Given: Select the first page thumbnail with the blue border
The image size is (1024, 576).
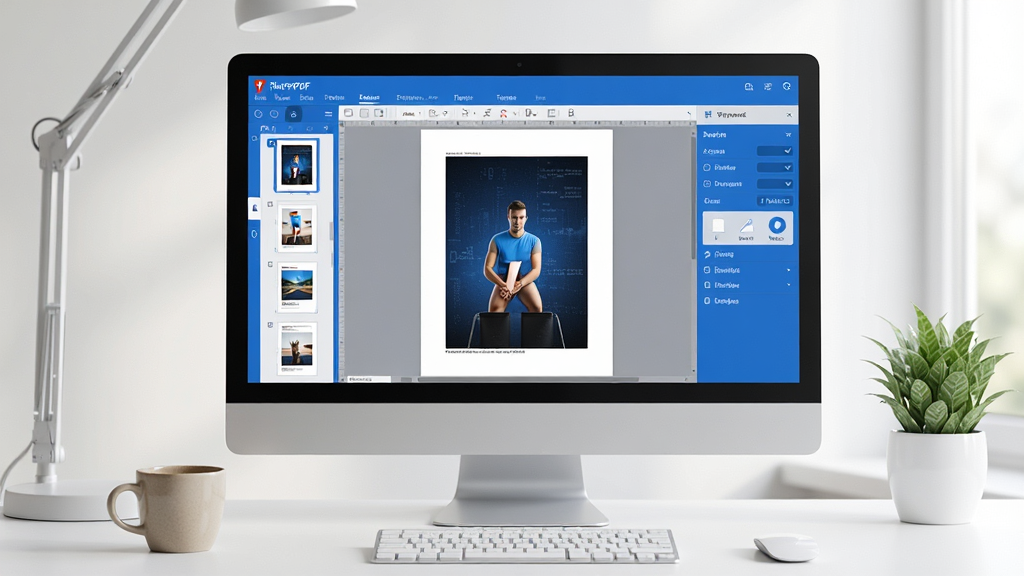Looking at the screenshot, I should (296, 165).
